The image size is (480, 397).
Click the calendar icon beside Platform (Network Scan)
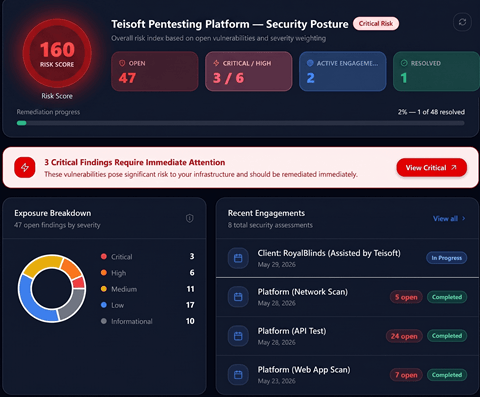pos(238,297)
